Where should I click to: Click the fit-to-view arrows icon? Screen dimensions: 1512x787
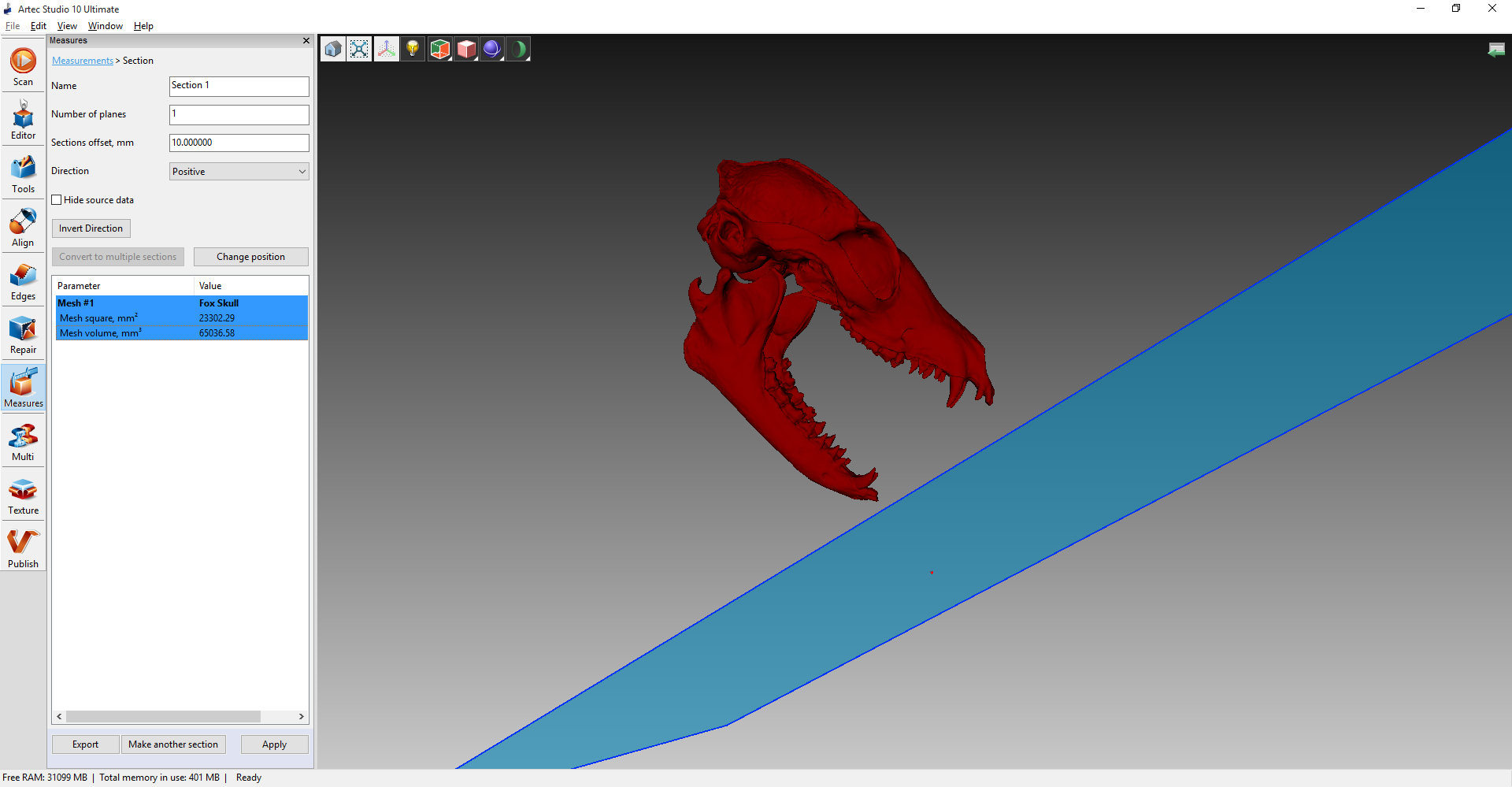point(359,49)
